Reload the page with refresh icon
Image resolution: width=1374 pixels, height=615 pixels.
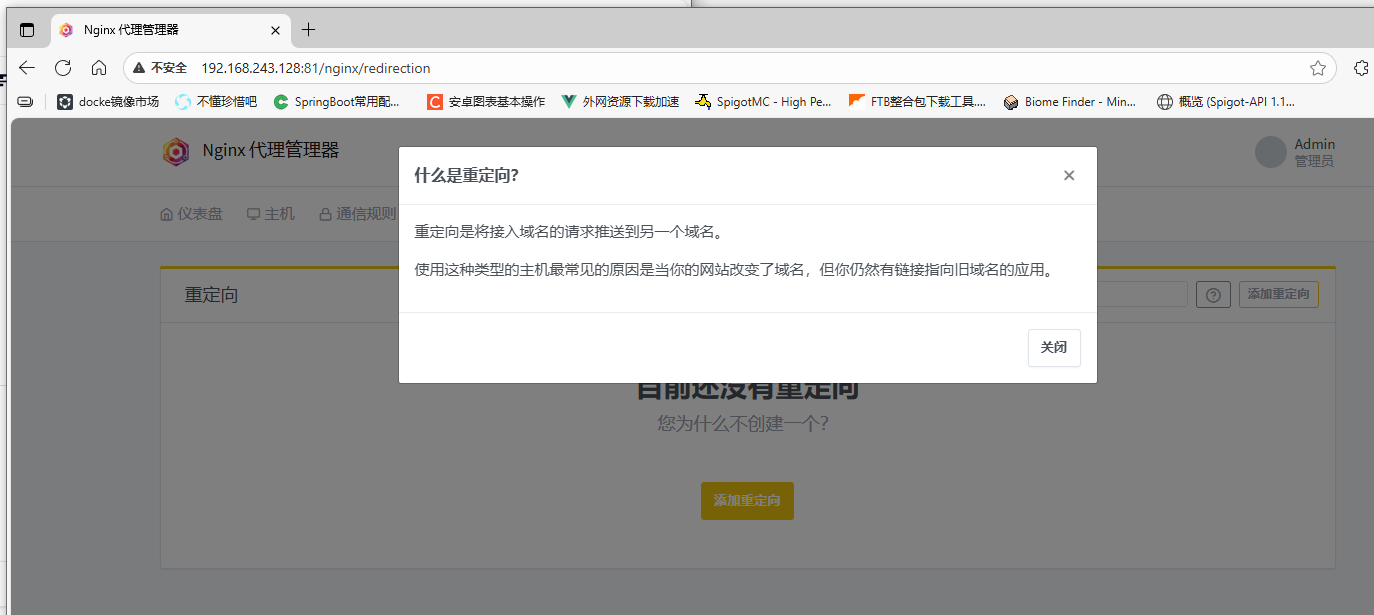[x=63, y=68]
